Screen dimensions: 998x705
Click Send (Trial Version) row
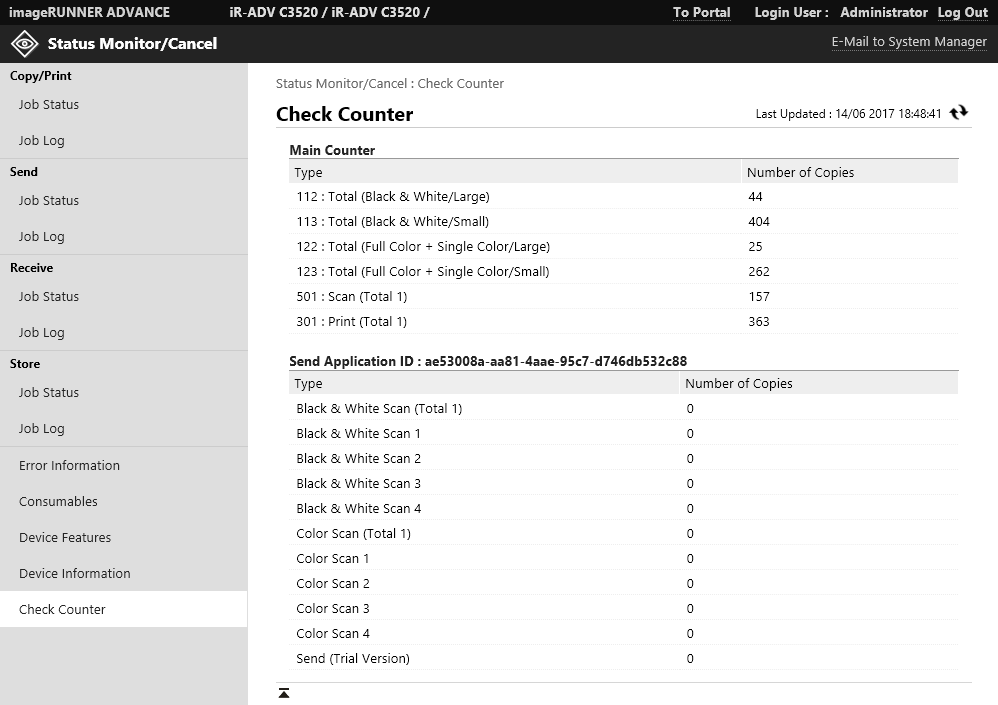coord(624,659)
